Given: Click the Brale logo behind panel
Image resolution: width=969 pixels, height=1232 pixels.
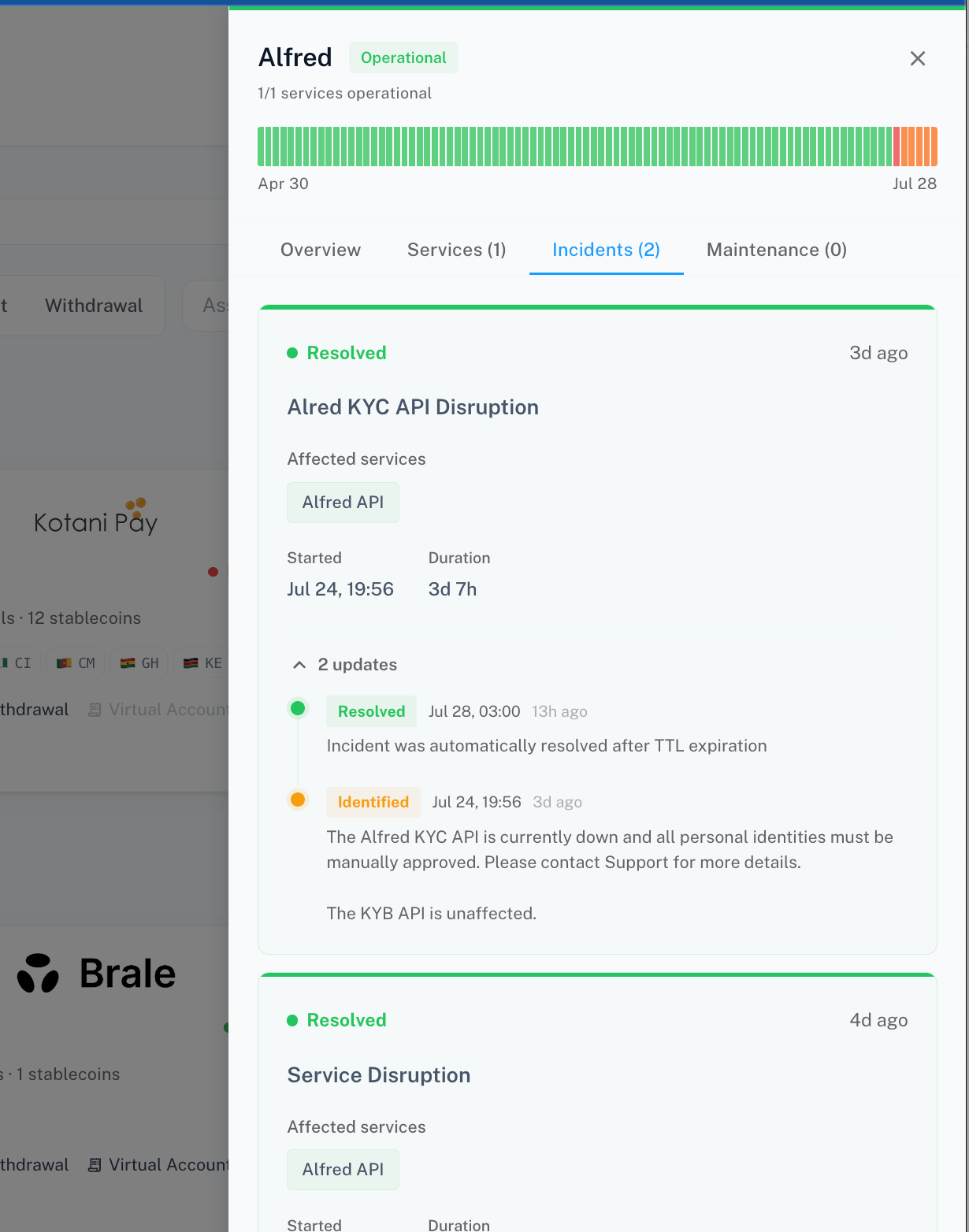Looking at the screenshot, I should click(96, 974).
